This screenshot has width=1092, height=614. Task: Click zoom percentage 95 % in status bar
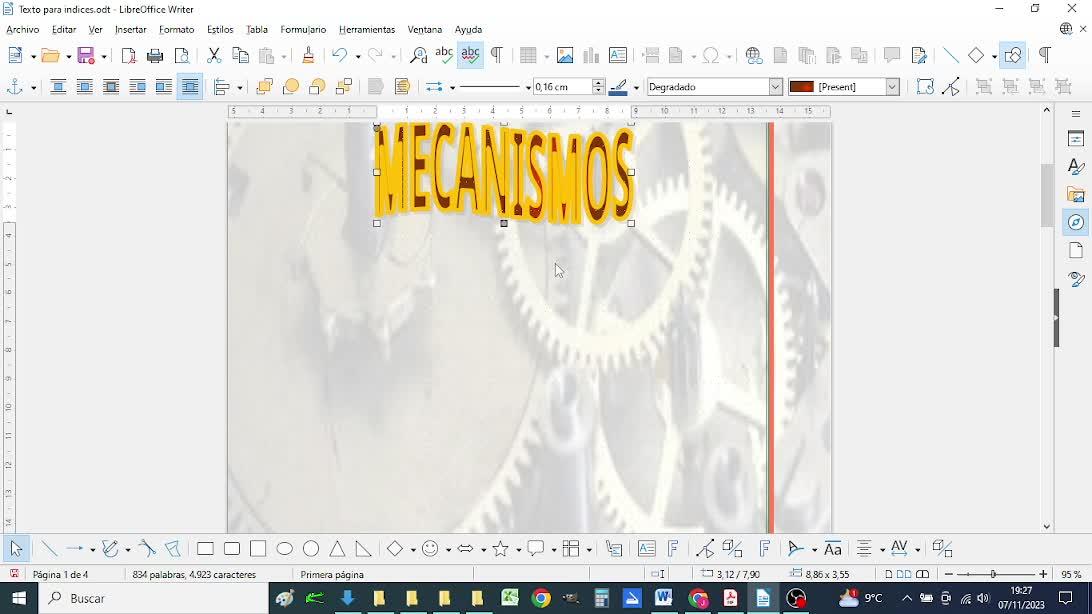(1071, 574)
